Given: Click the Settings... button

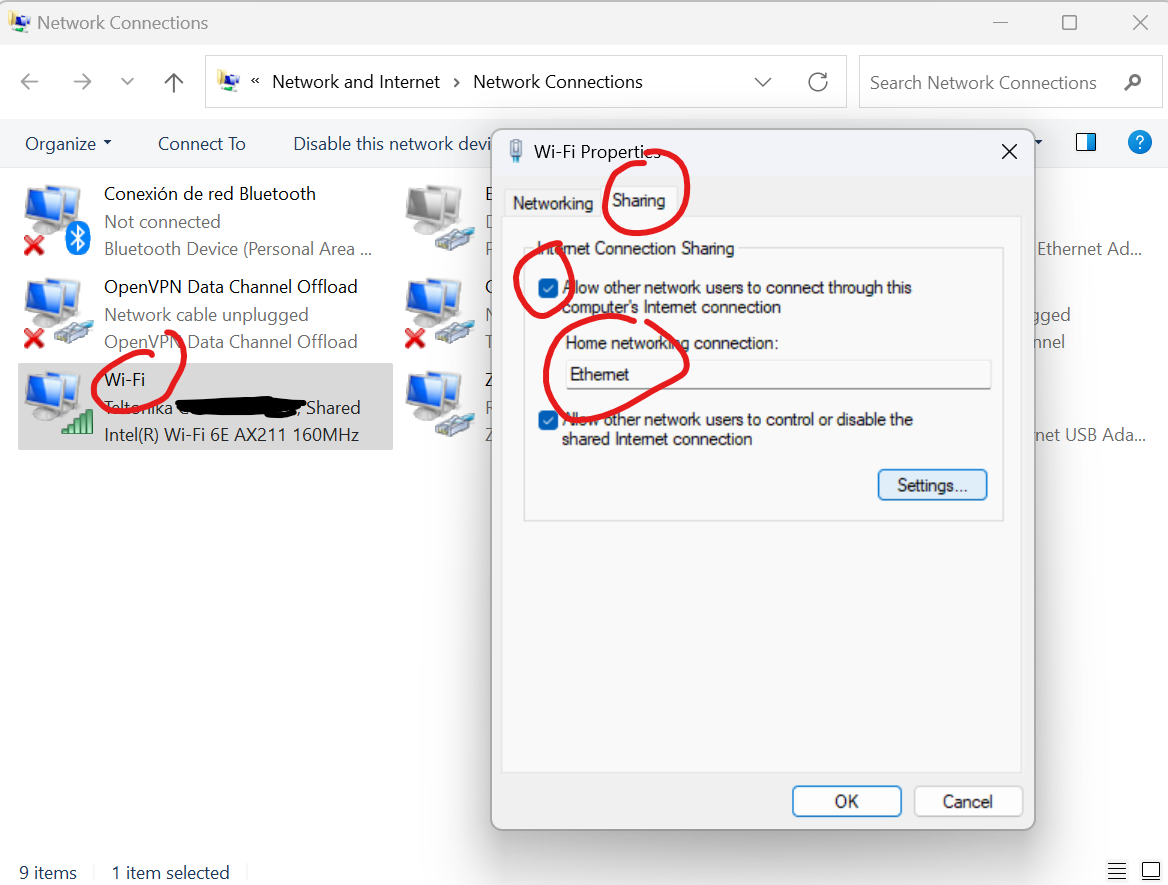Looking at the screenshot, I should (932, 485).
